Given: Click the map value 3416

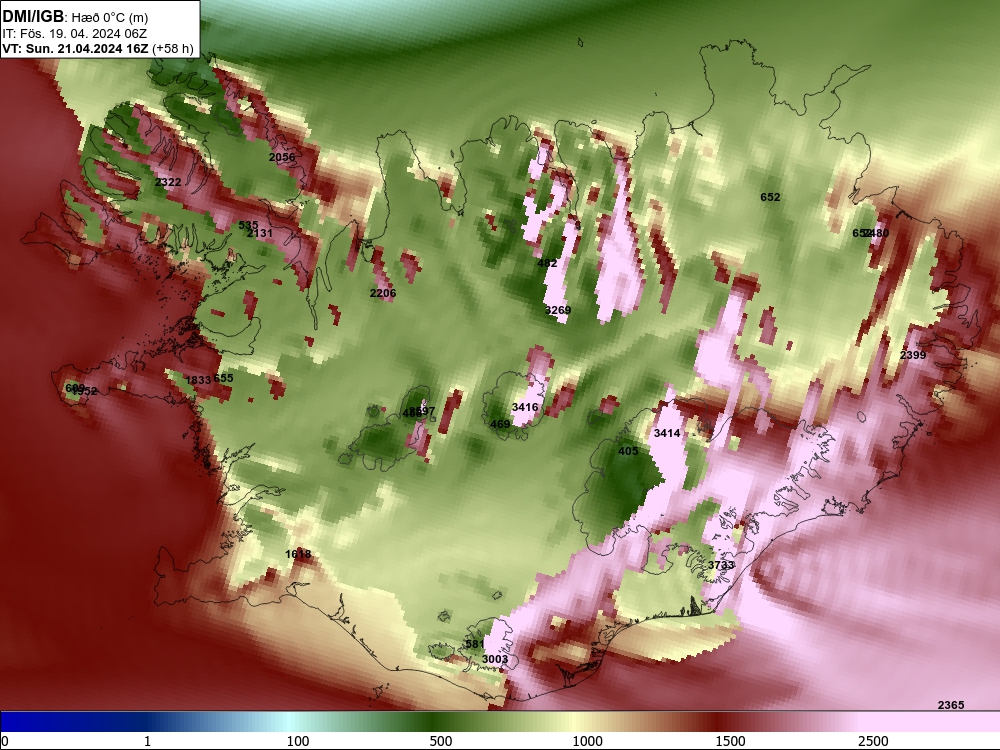Looking at the screenshot, I should pyautogui.click(x=525, y=407).
